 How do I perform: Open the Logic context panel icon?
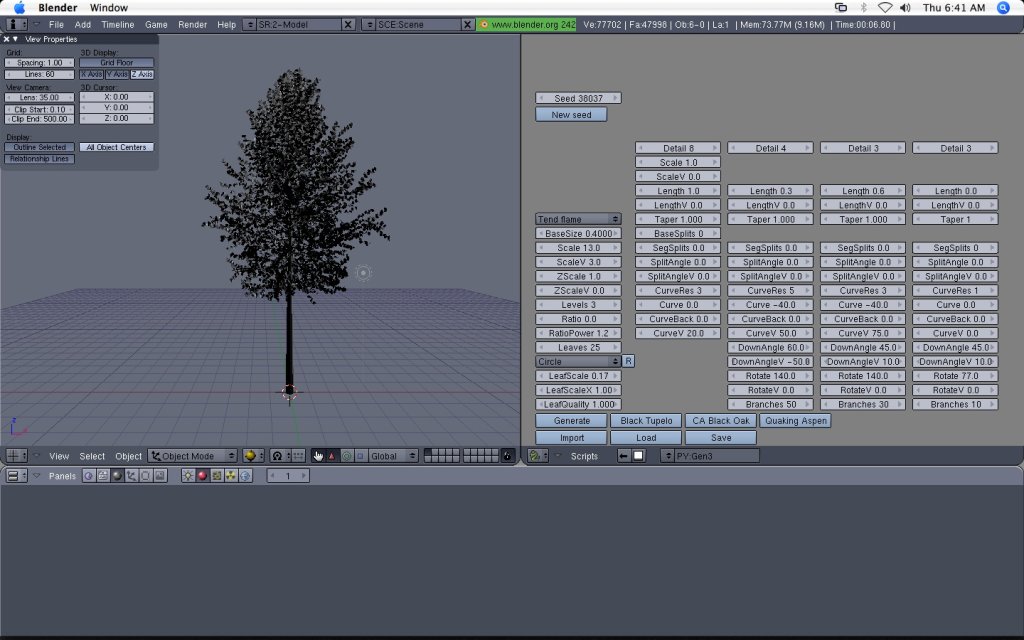(89, 476)
